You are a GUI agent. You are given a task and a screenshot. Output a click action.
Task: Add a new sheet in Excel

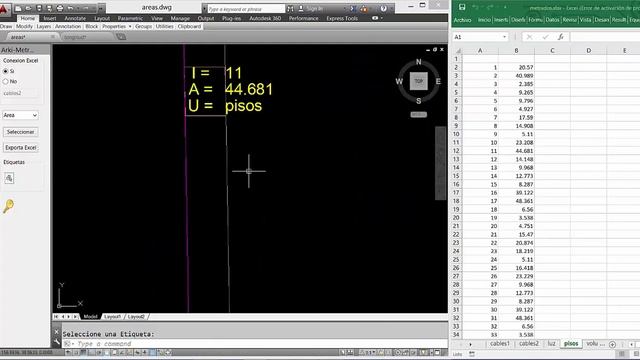[x=612, y=344]
